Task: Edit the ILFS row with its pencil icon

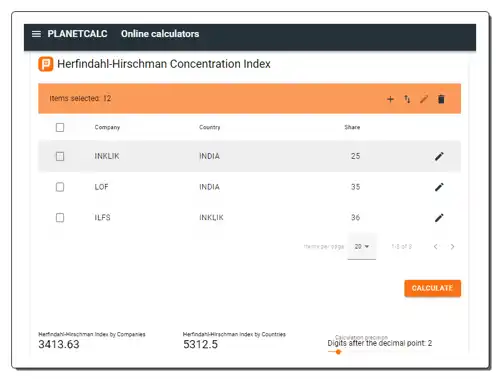Action: (439, 218)
